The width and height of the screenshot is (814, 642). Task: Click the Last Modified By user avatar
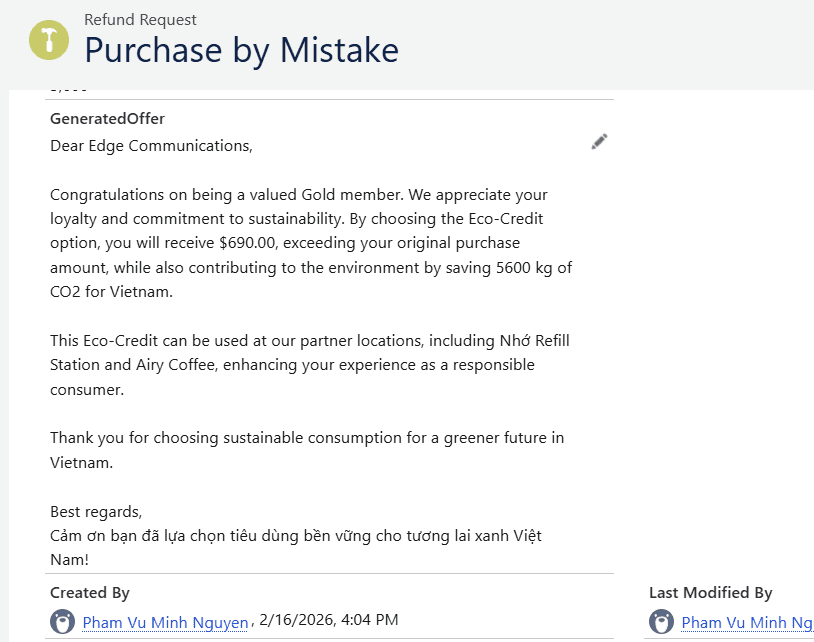click(x=661, y=622)
